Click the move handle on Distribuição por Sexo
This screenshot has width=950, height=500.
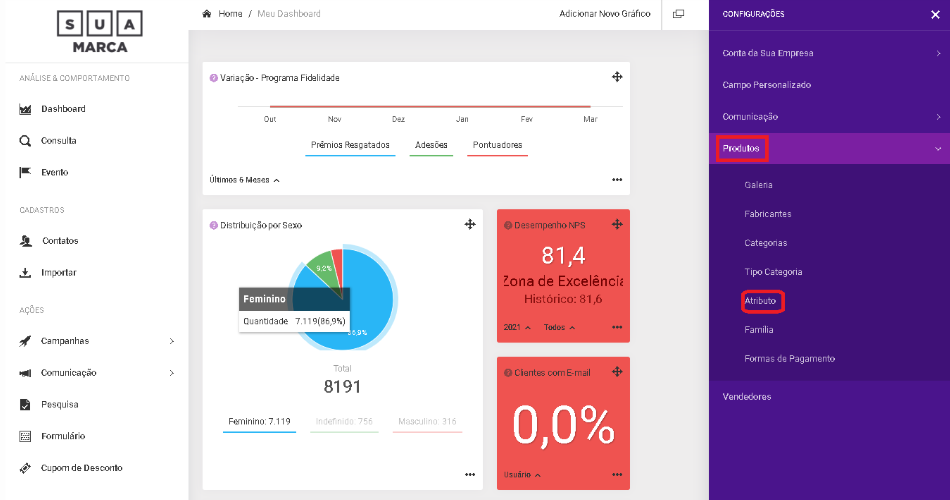click(469, 225)
